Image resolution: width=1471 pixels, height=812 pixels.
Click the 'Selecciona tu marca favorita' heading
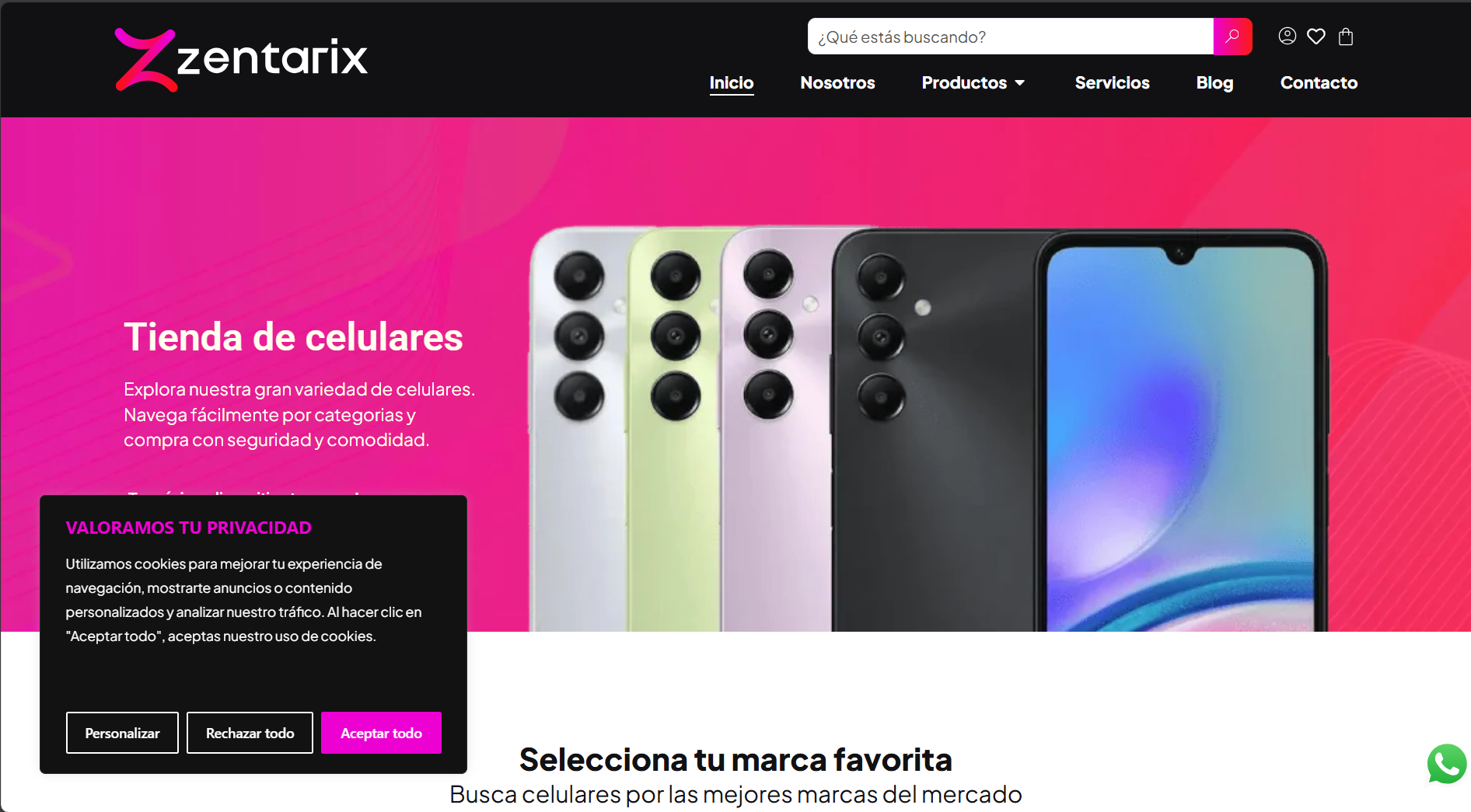(x=735, y=760)
